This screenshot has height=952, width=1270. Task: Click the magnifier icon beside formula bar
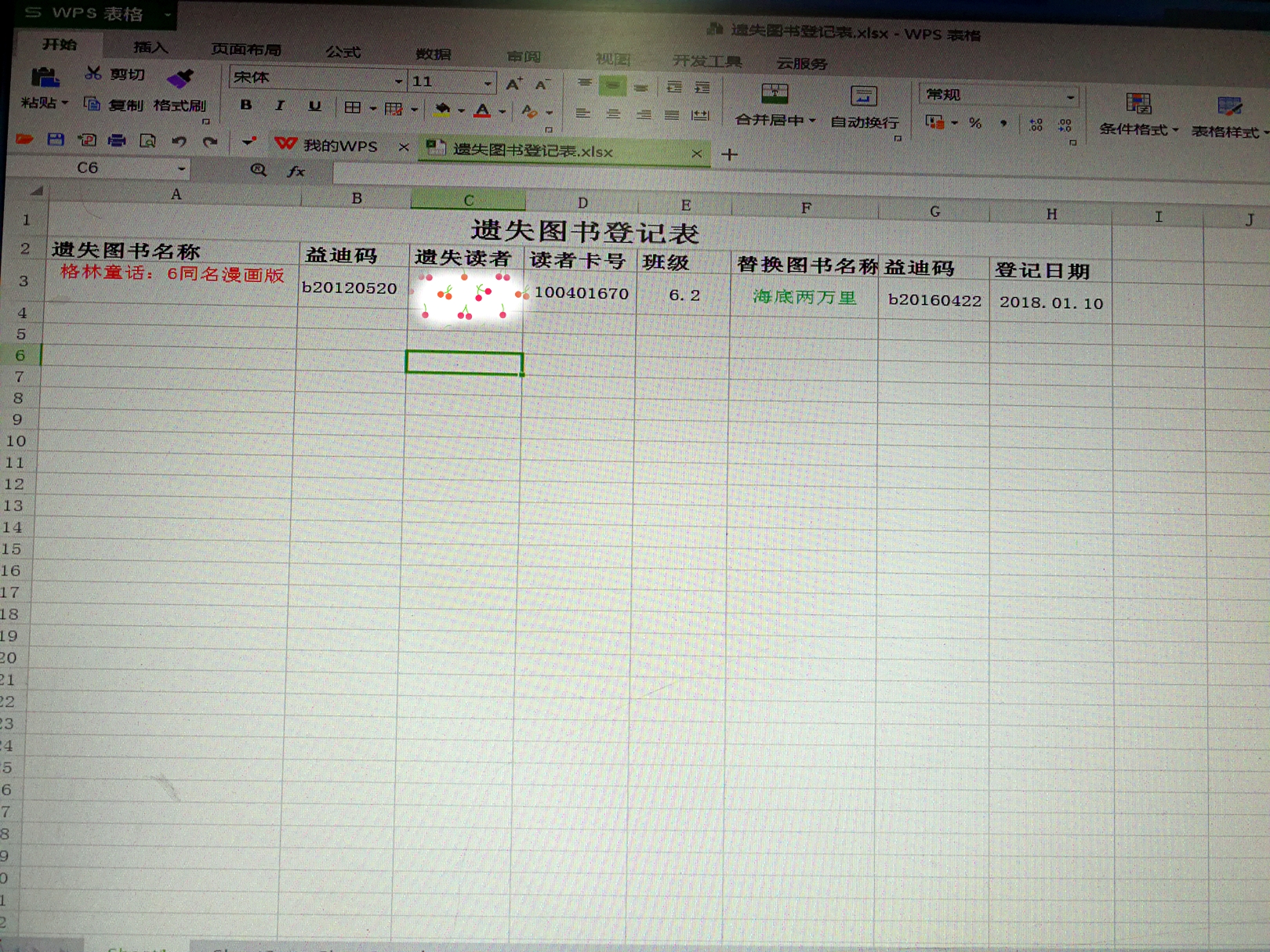[x=258, y=169]
